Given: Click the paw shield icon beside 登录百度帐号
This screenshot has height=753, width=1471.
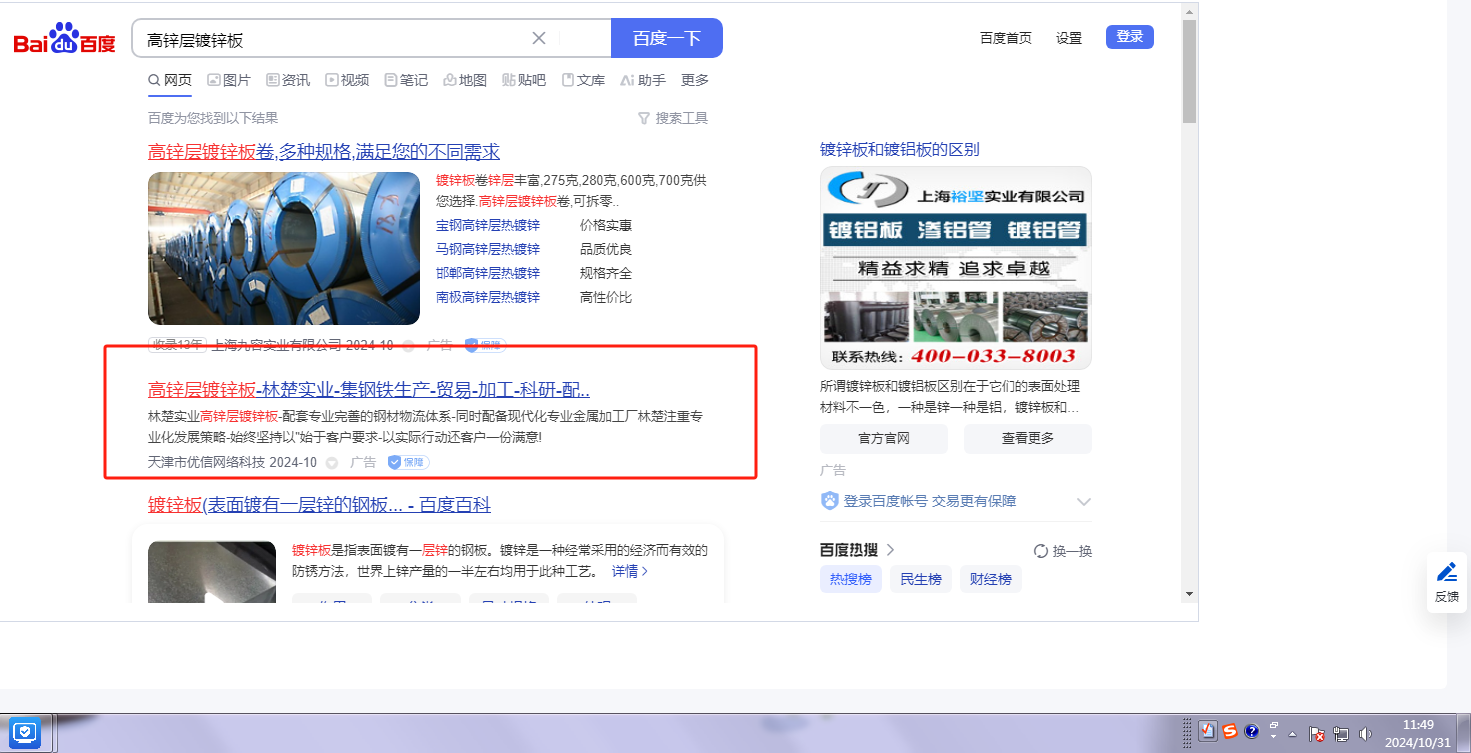Looking at the screenshot, I should (829, 501).
